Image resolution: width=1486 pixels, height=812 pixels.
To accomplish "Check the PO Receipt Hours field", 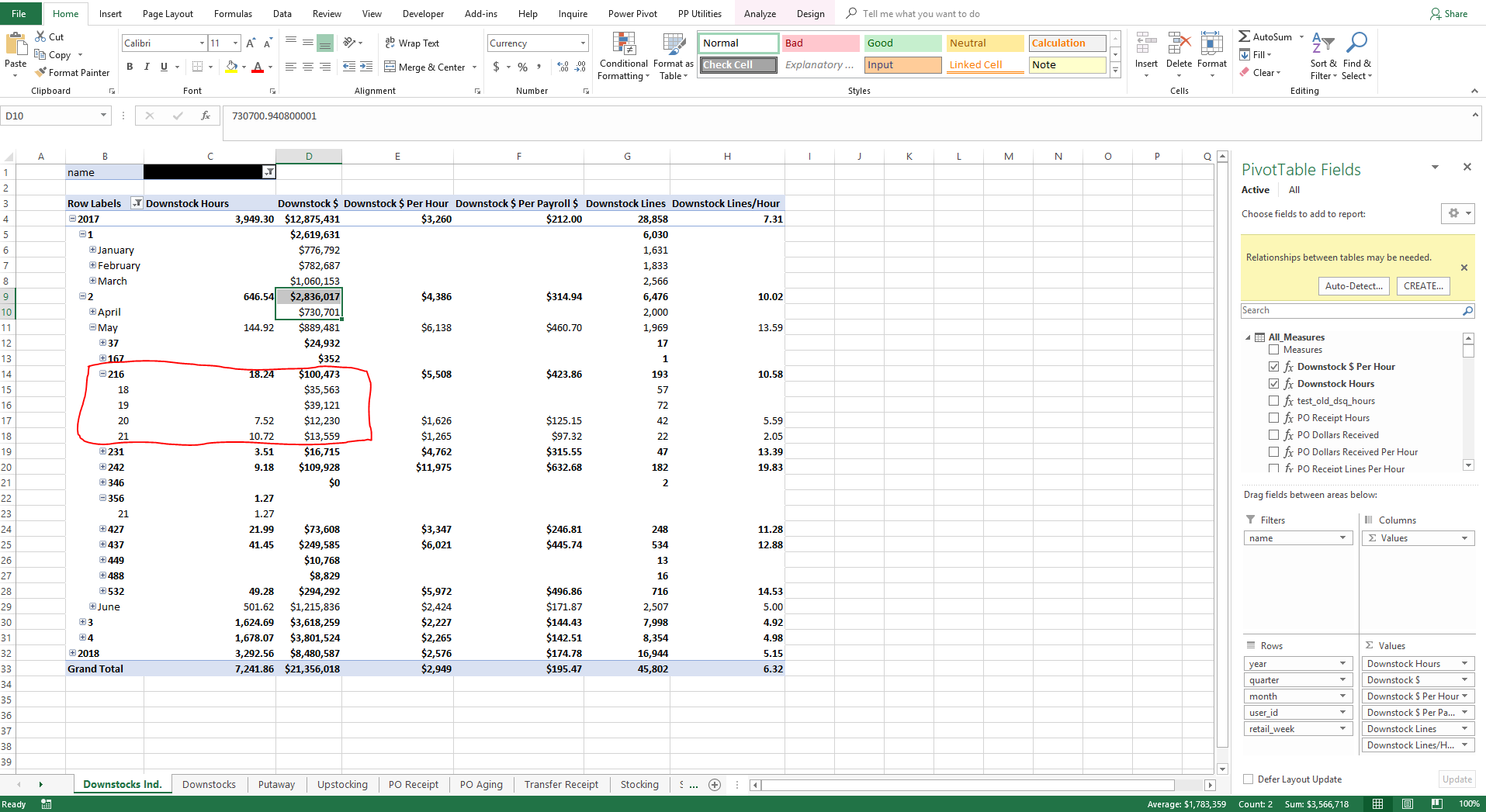I will point(1273,418).
